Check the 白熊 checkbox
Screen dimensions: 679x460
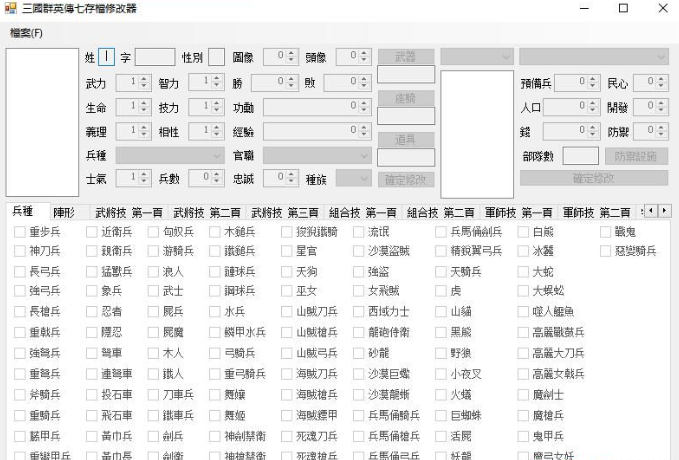523,232
